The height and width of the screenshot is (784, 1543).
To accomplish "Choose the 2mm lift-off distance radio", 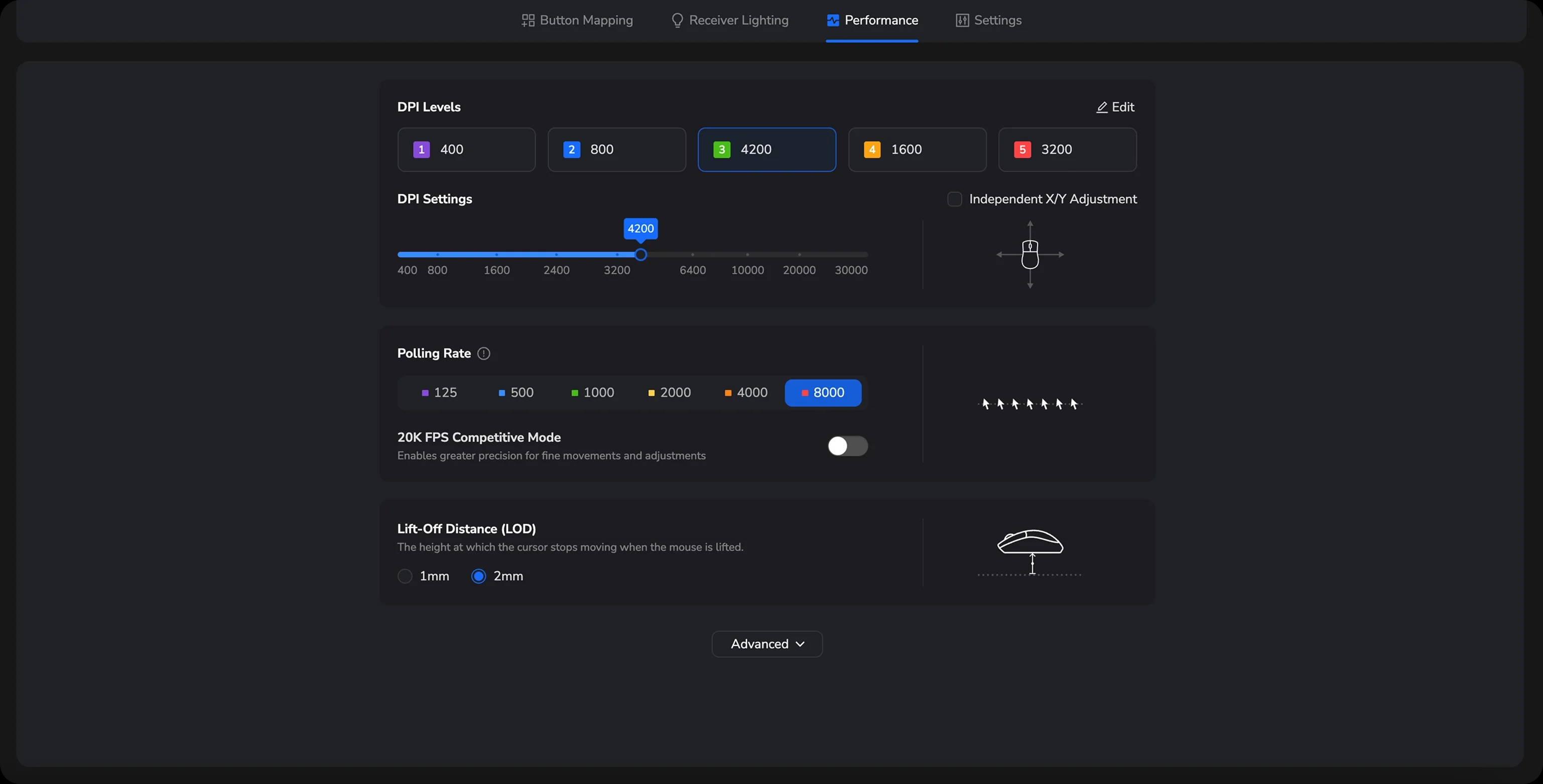I will coord(478,576).
